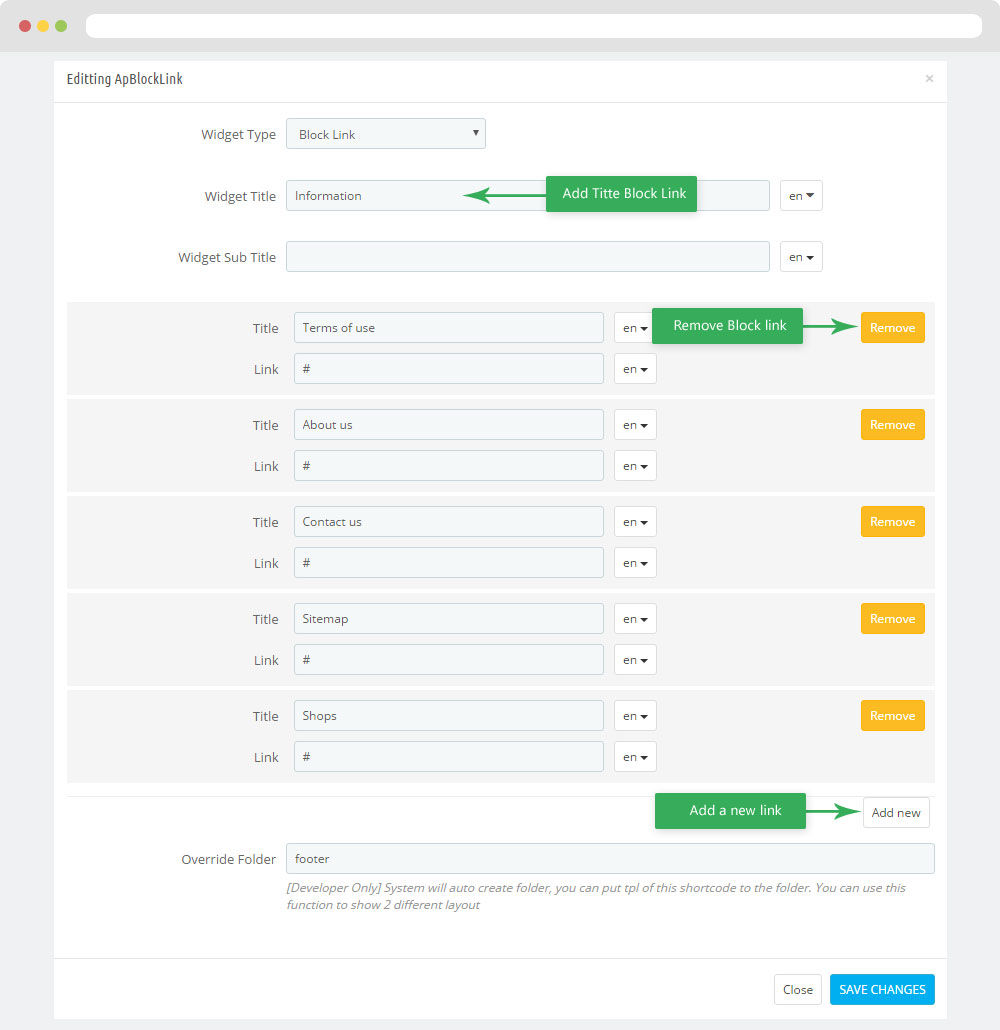Open the Widget Type dropdown
Image resolution: width=1000 pixels, height=1030 pixels.
click(386, 134)
